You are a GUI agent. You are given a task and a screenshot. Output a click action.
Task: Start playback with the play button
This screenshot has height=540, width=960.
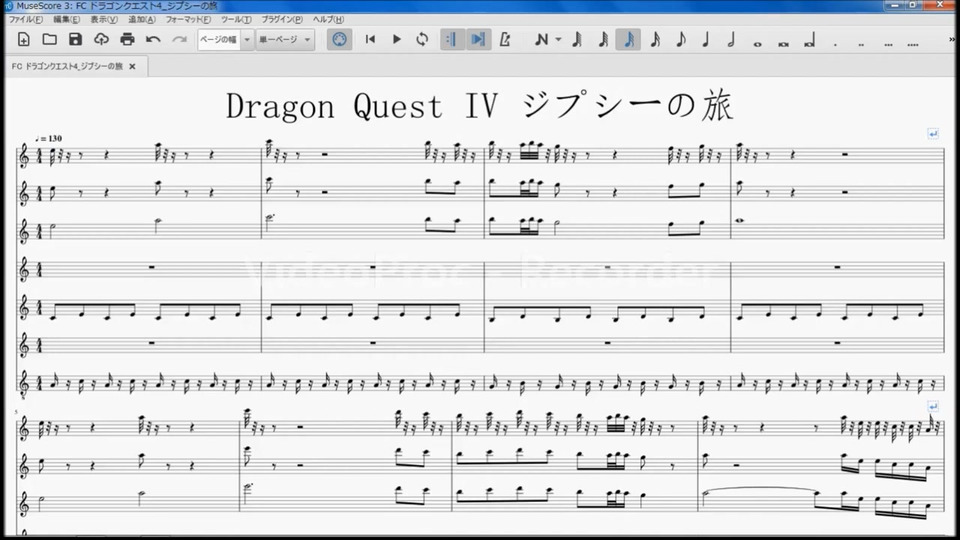396,39
